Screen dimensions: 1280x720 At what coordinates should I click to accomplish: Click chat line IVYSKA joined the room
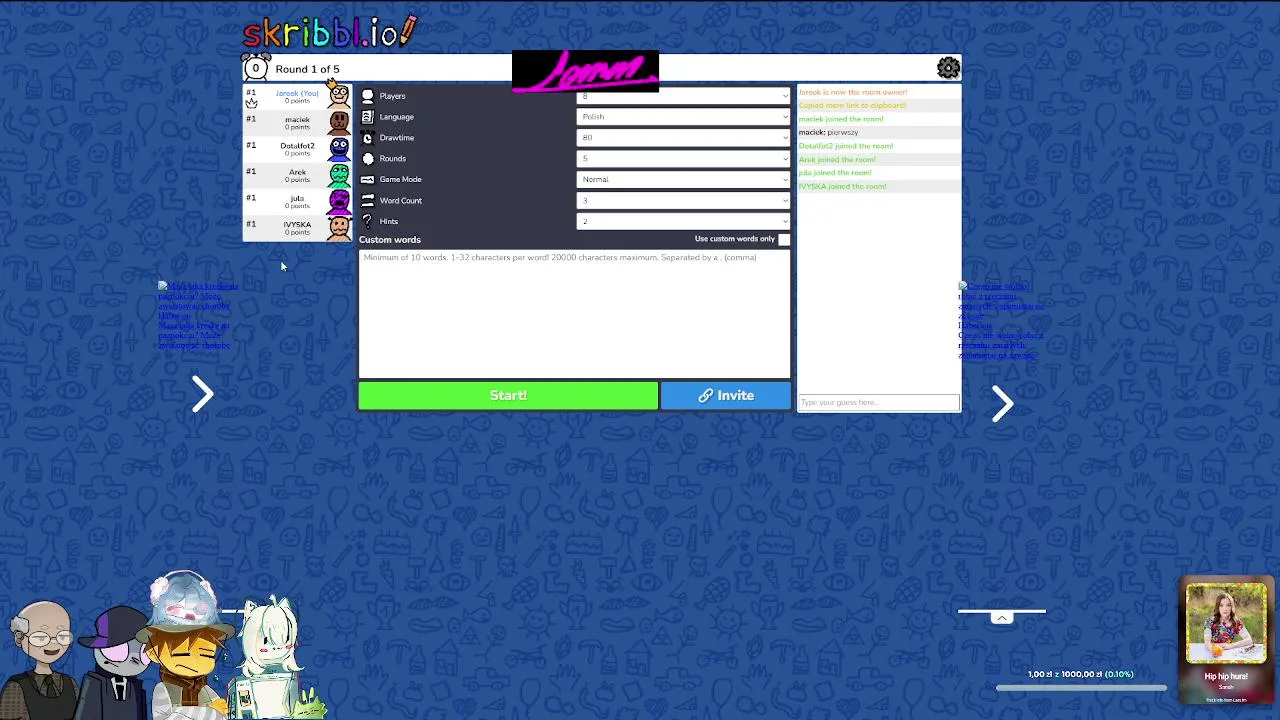pyautogui.click(x=842, y=186)
